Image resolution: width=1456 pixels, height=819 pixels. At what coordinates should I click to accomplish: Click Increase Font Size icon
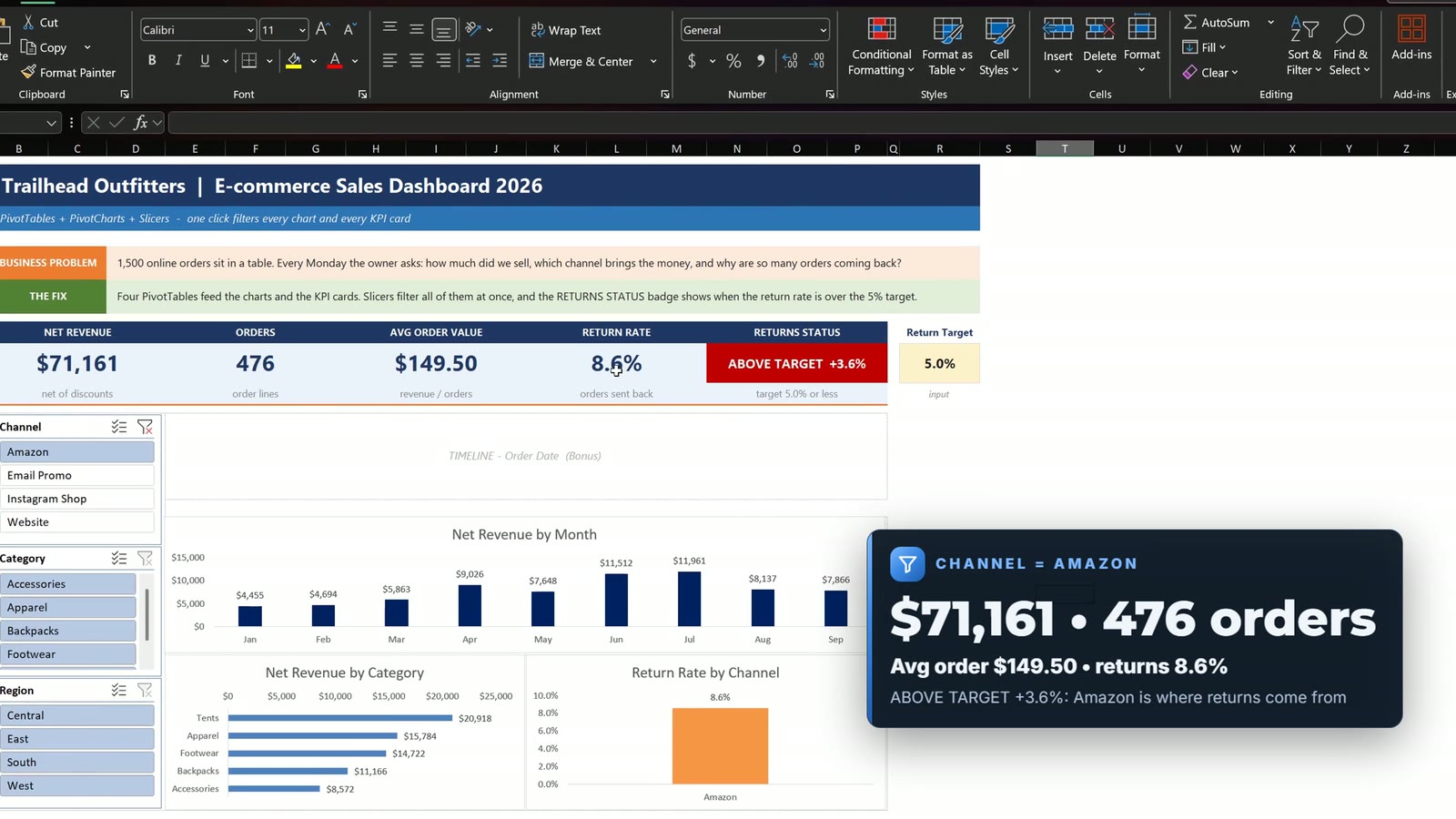(x=322, y=30)
